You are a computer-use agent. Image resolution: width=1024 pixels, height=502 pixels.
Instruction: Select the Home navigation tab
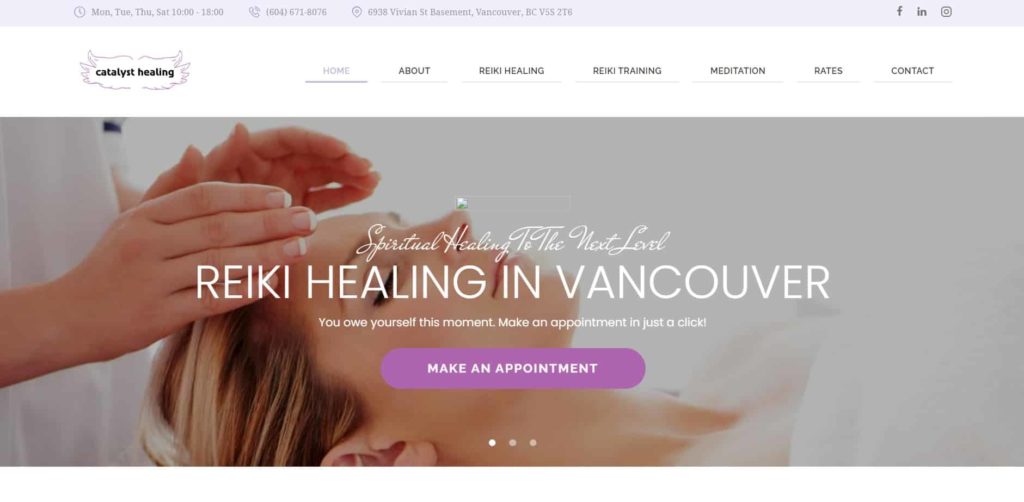[x=336, y=71]
